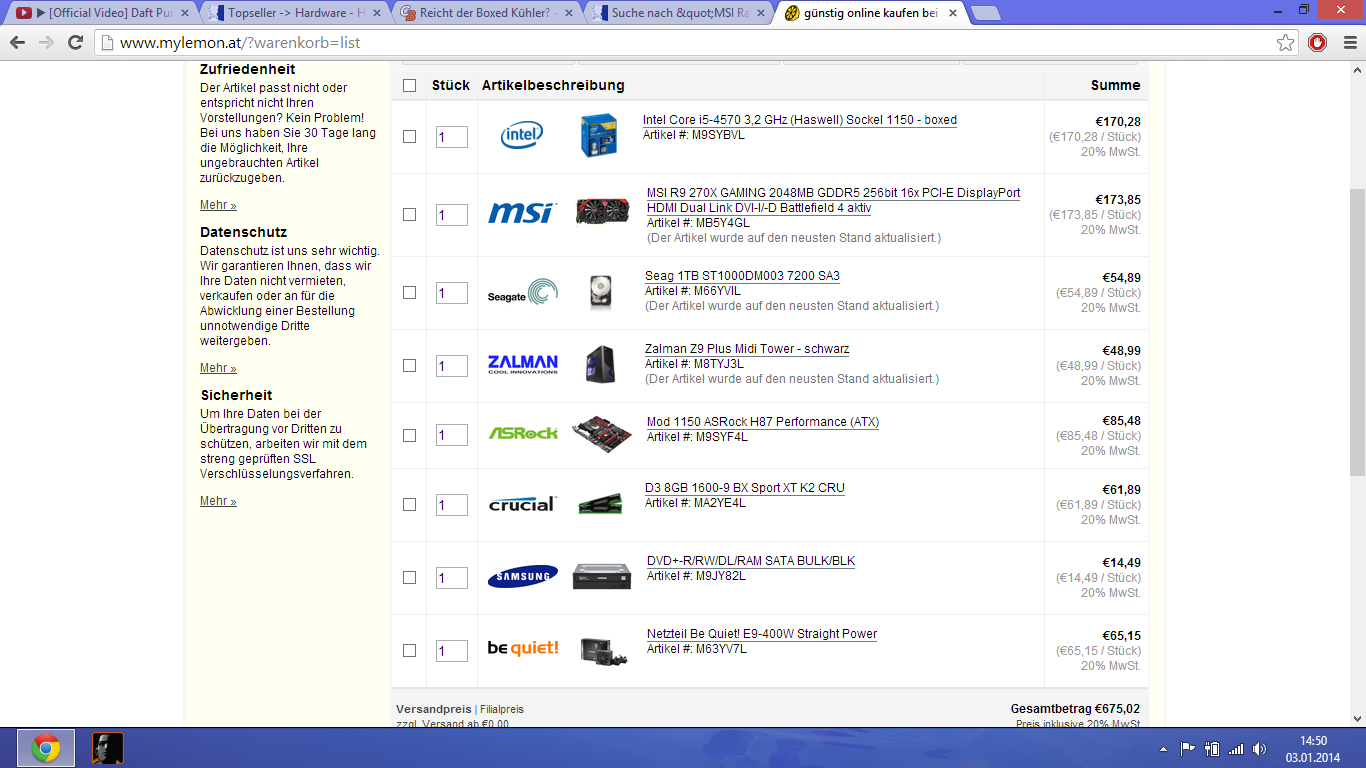Click the Seagate brand logo
This screenshot has width=1366, height=768.
(x=523, y=292)
